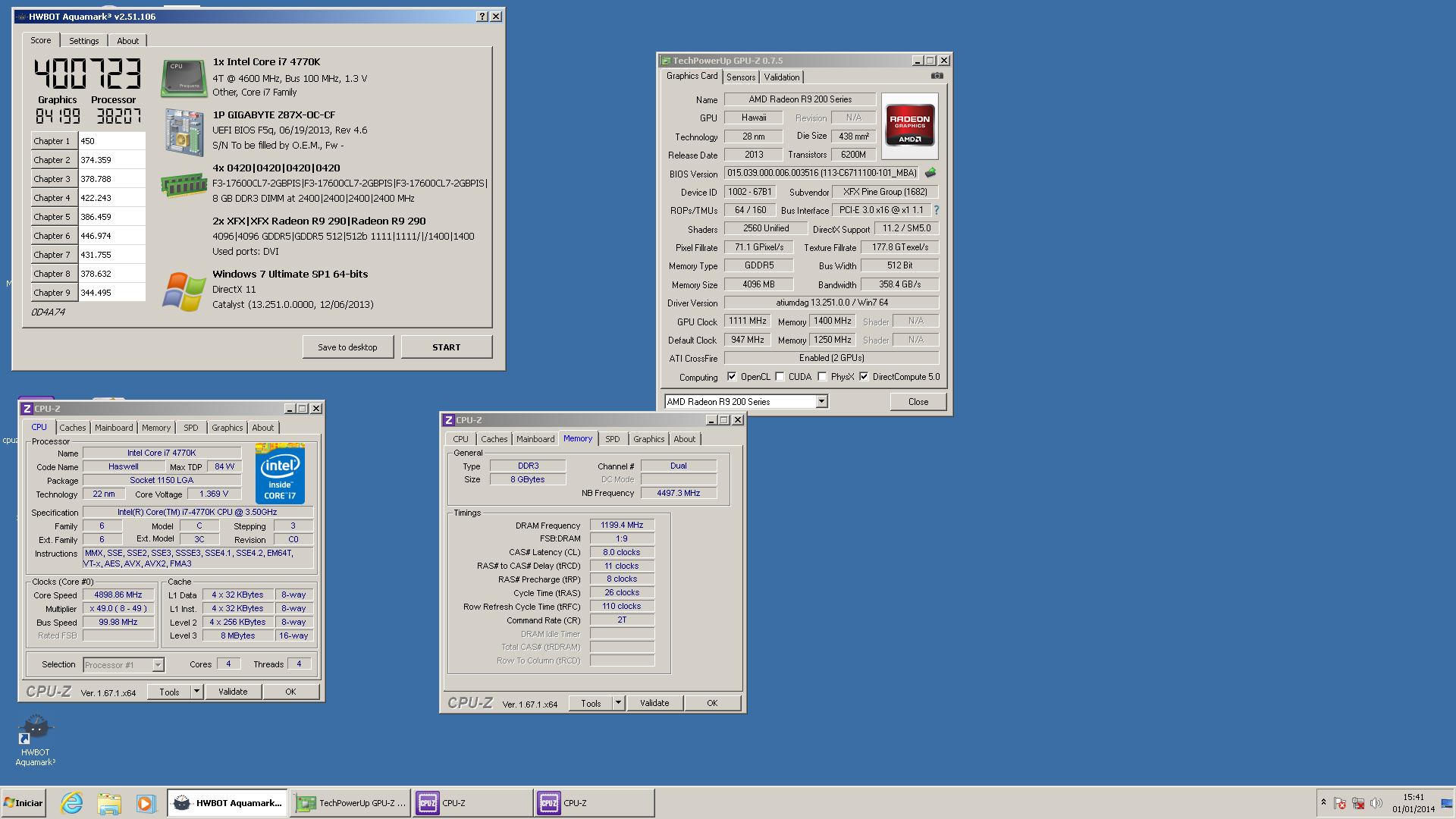
Task: Click the GPU-Z title bar icon
Action: tap(666, 61)
